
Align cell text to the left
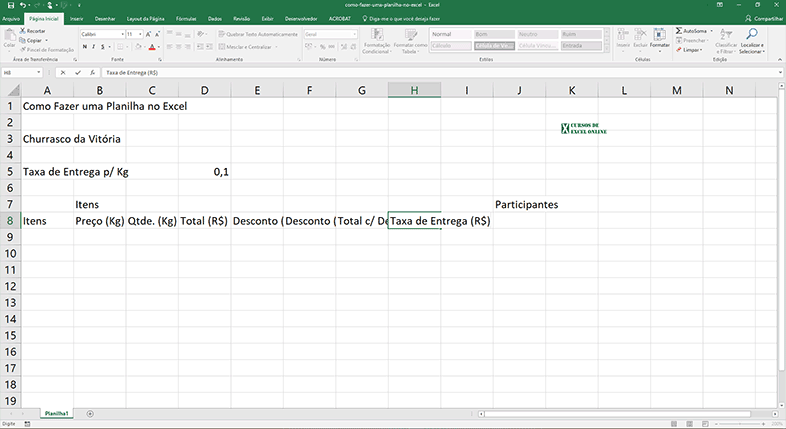(169, 47)
